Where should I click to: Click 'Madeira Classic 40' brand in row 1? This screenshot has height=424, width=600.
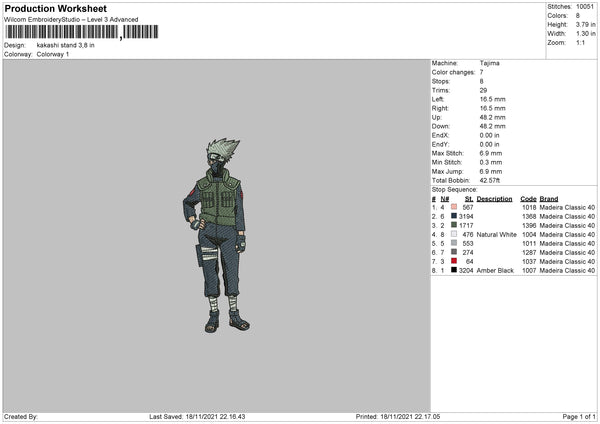point(567,207)
